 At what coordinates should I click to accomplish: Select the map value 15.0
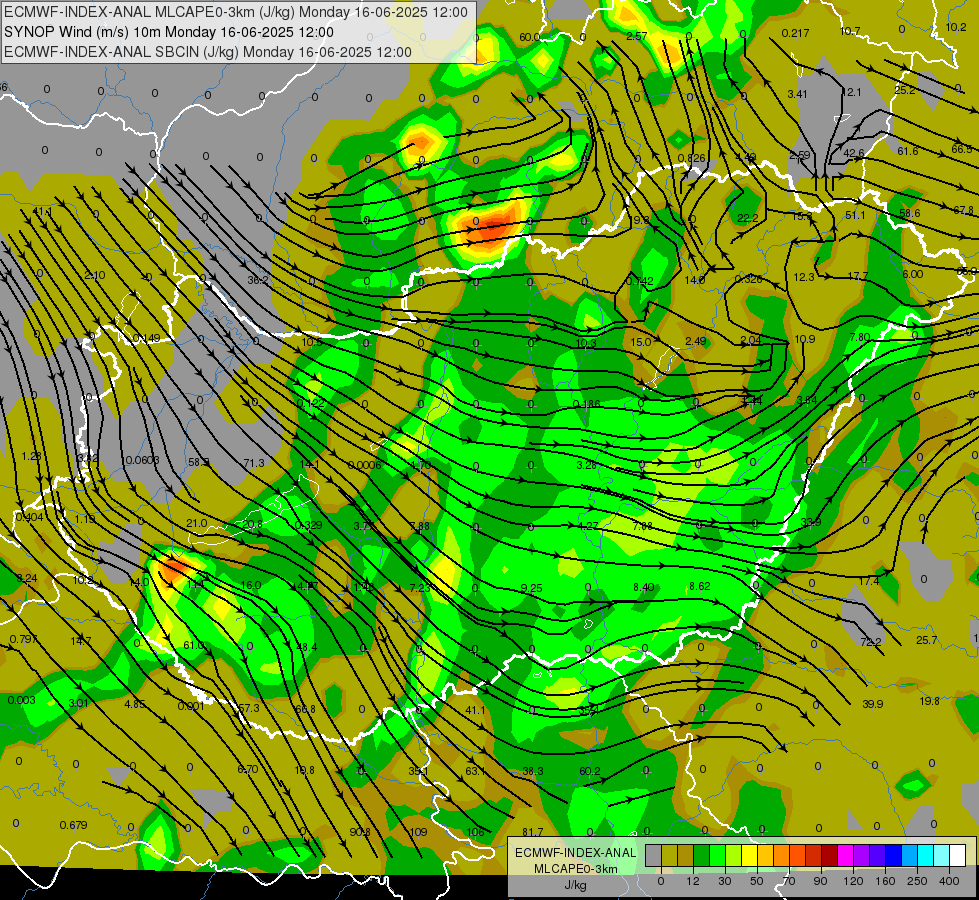(641, 342)
